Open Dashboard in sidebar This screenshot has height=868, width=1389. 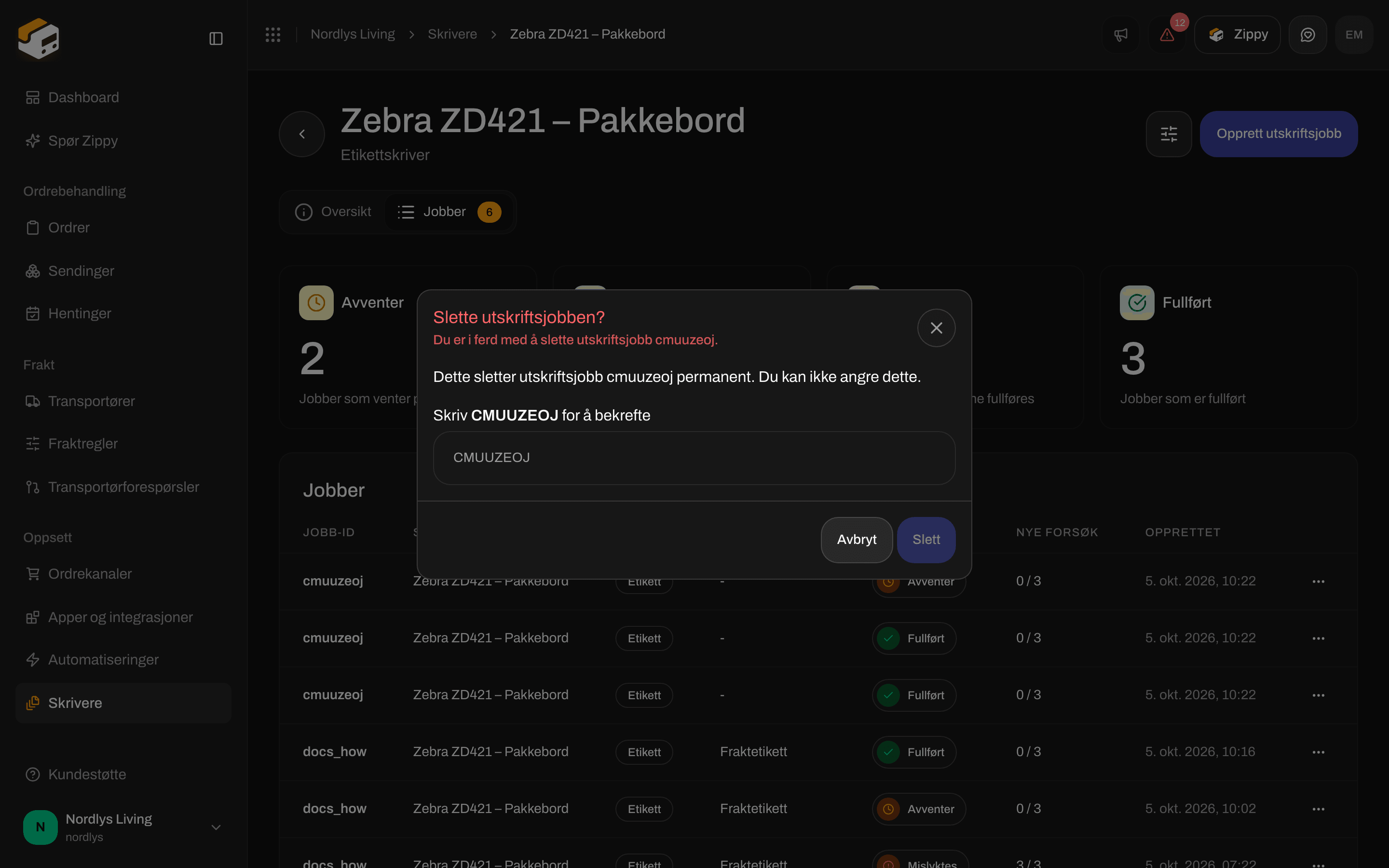point(123,97)
